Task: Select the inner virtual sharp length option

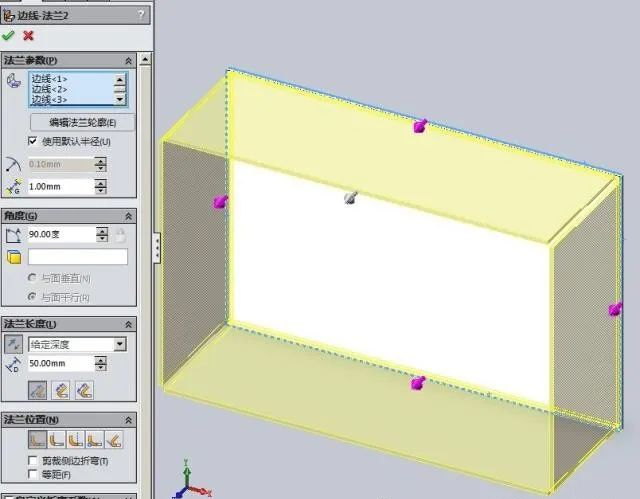Action: (60, 390)
